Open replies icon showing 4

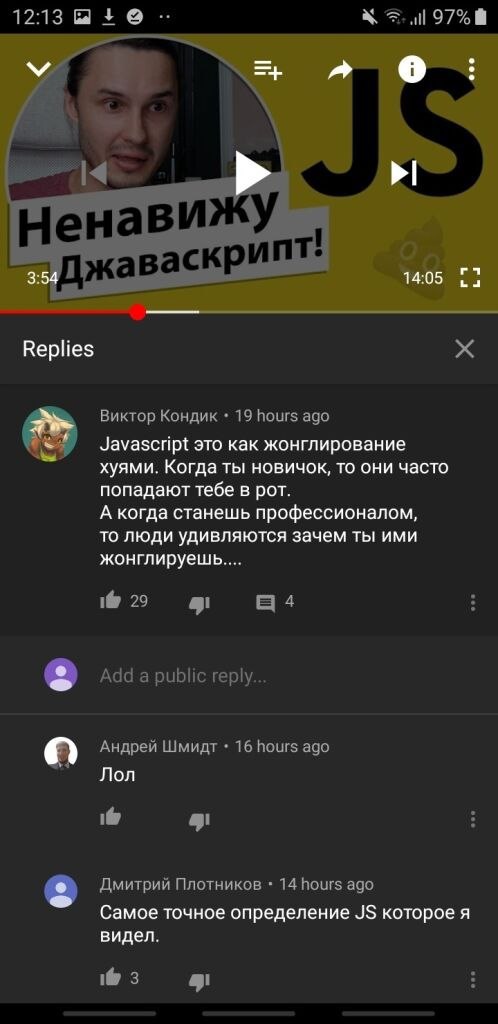click(x=265, y=604)
